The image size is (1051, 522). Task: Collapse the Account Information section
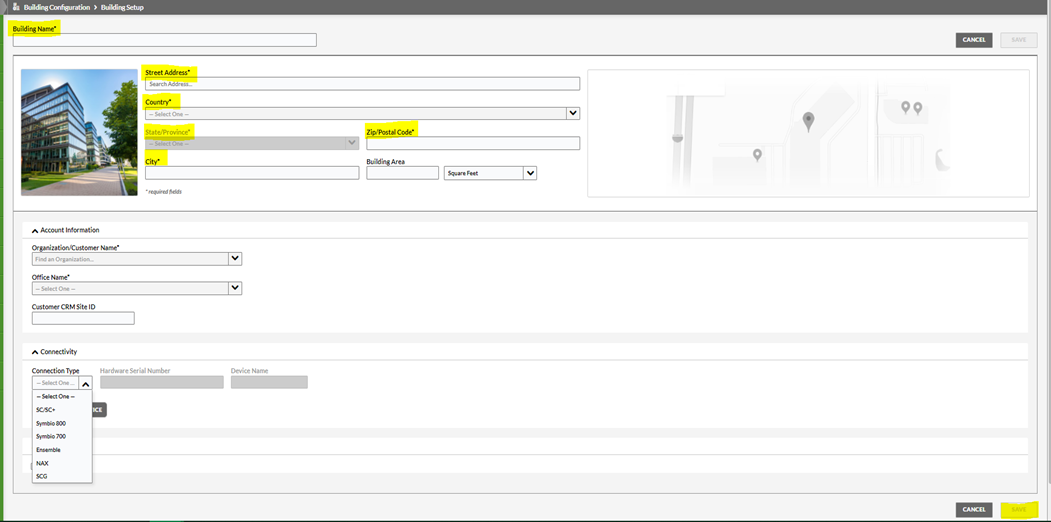[35, 231]
